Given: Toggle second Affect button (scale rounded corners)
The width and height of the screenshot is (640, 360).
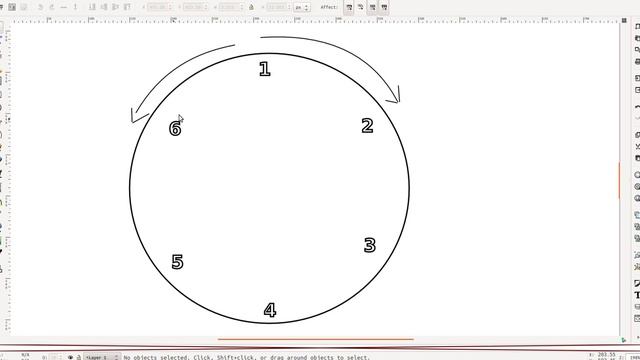Looking at the screenshot, I should point(360,7).
